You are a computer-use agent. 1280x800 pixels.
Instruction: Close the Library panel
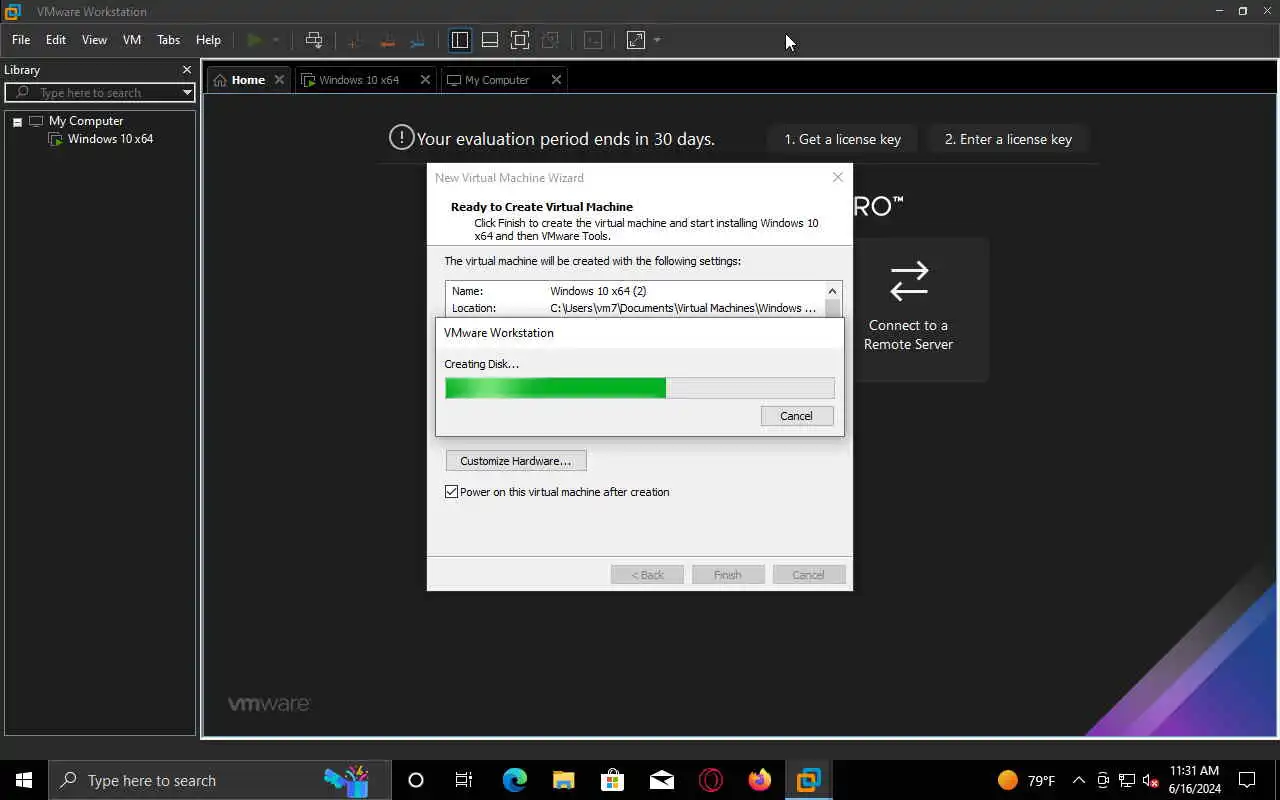coord(186,70)
